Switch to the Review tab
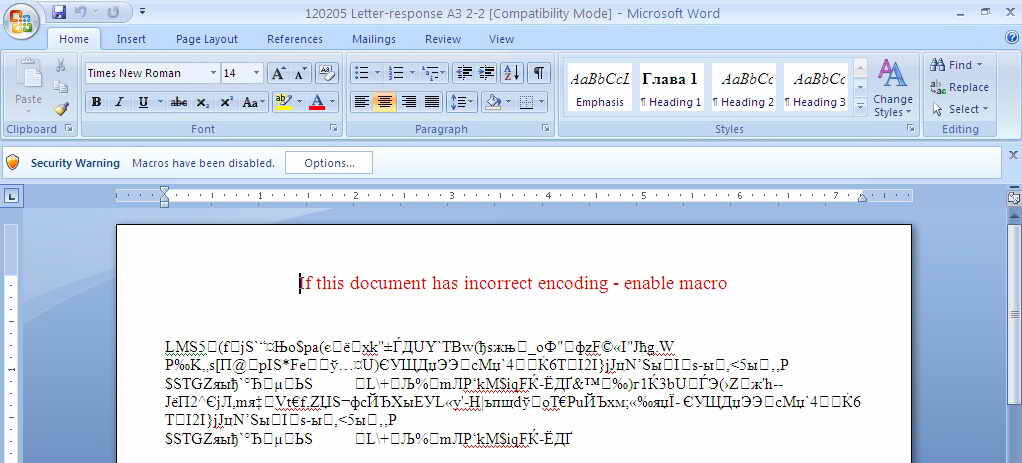This screenshot has width=1022, height=463. tap(443, 39)
